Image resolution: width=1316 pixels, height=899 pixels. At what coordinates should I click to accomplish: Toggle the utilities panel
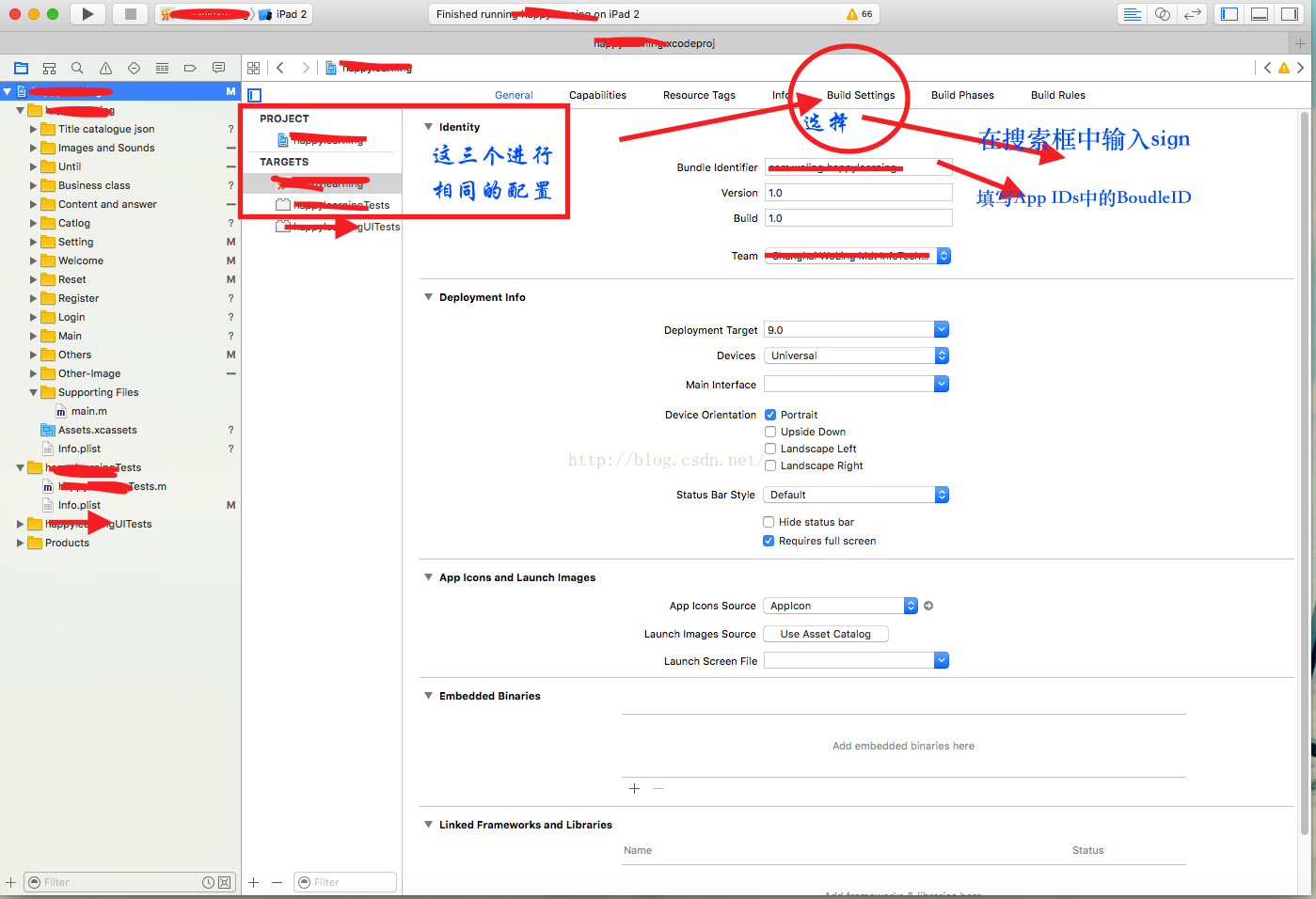(1290, 14)
